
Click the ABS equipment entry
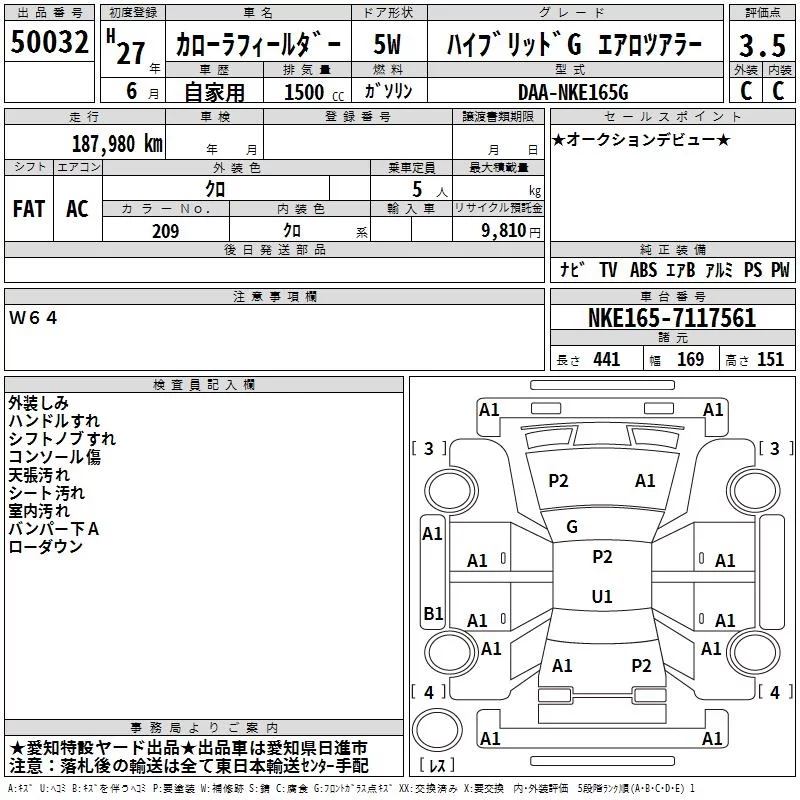643,269
